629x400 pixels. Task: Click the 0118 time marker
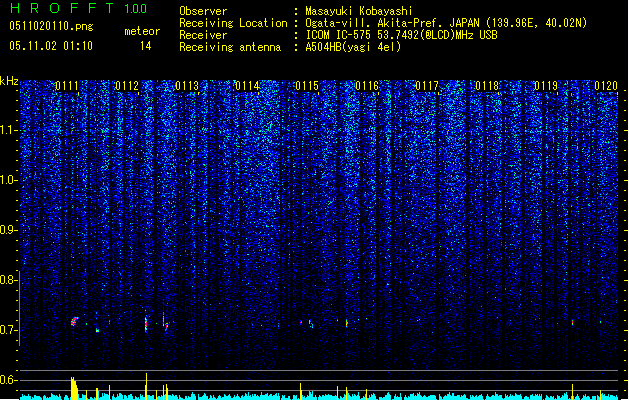tap(487, 86)
